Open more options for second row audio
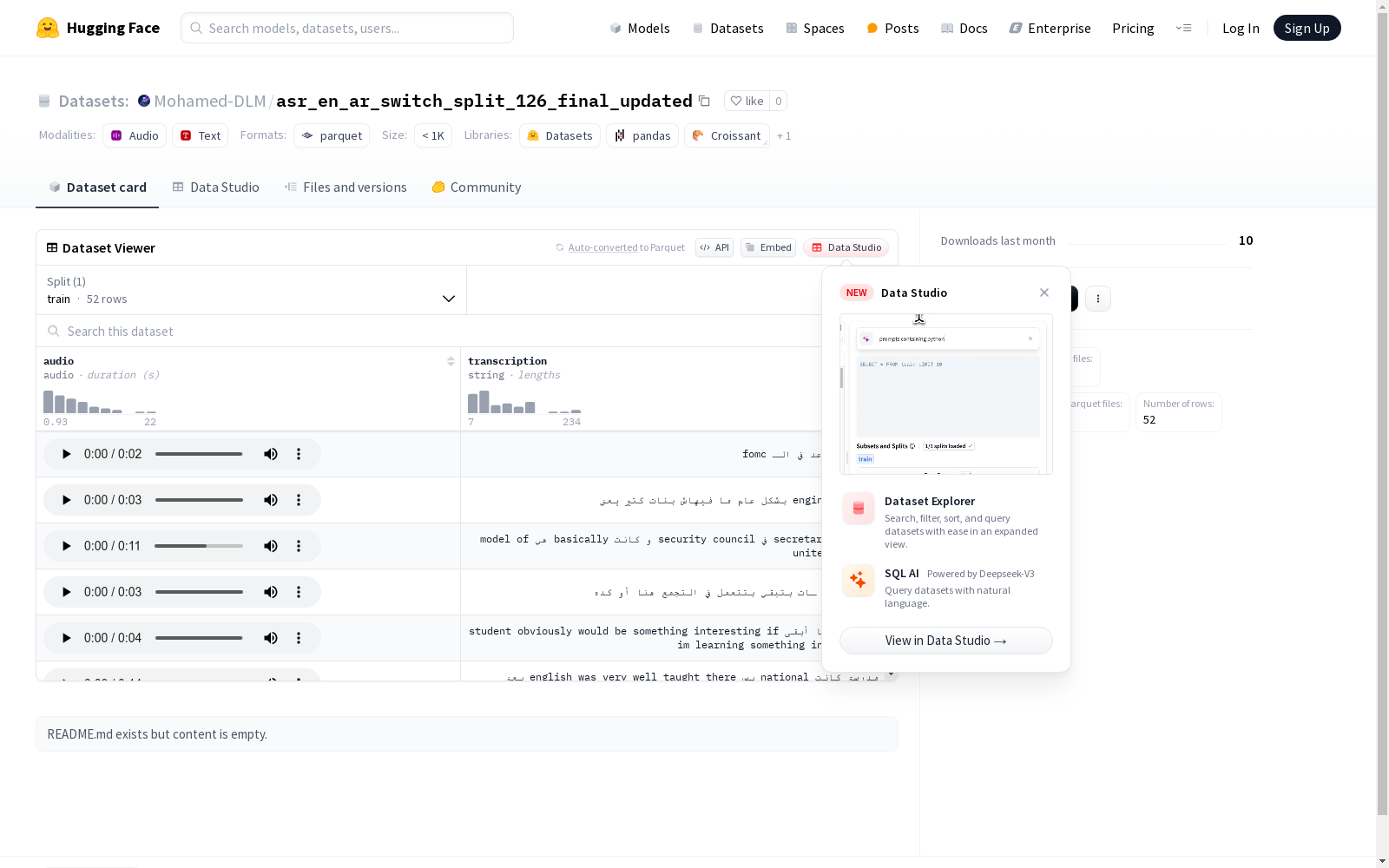Viewport: 1389px width, 868px height. pos(299,500)
